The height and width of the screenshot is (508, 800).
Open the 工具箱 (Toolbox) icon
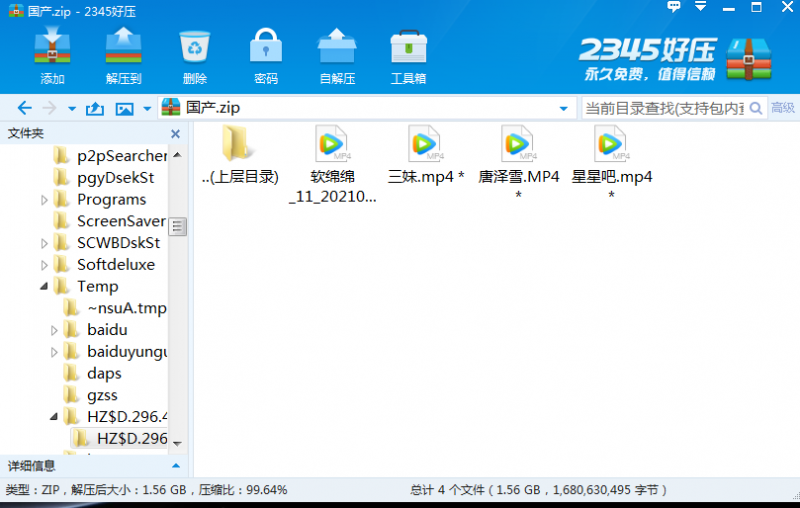pos(408,54)
